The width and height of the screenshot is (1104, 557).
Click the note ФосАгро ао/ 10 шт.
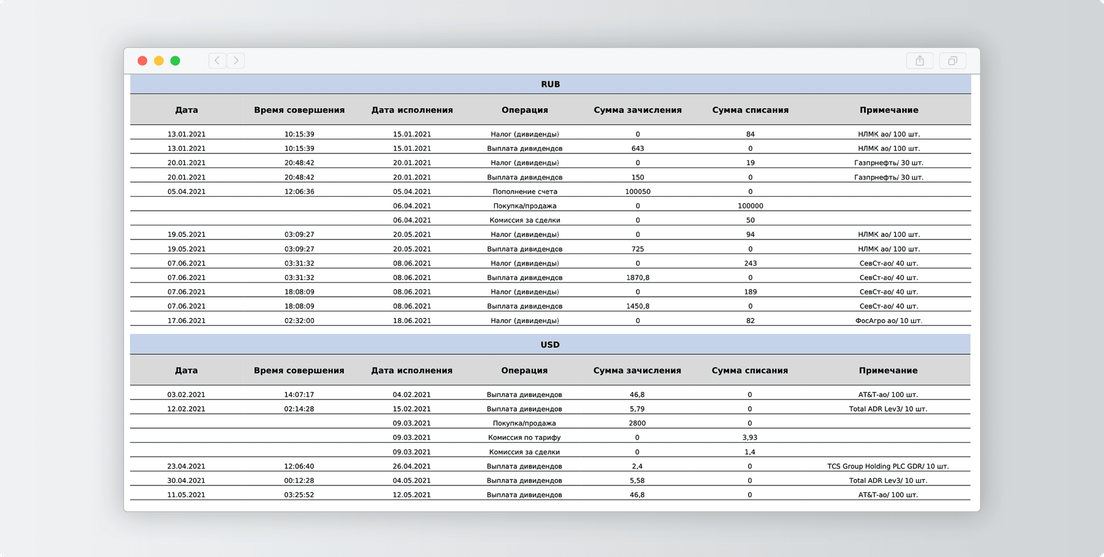pyautogui.click(x=889, y=320)
